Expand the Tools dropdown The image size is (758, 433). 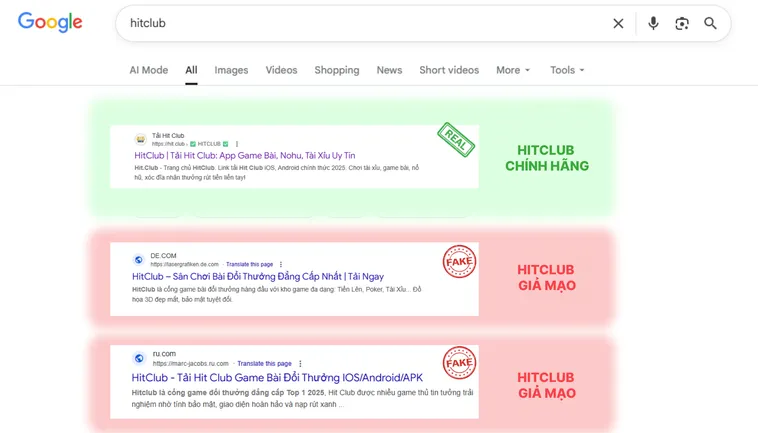tap(567, 70)
